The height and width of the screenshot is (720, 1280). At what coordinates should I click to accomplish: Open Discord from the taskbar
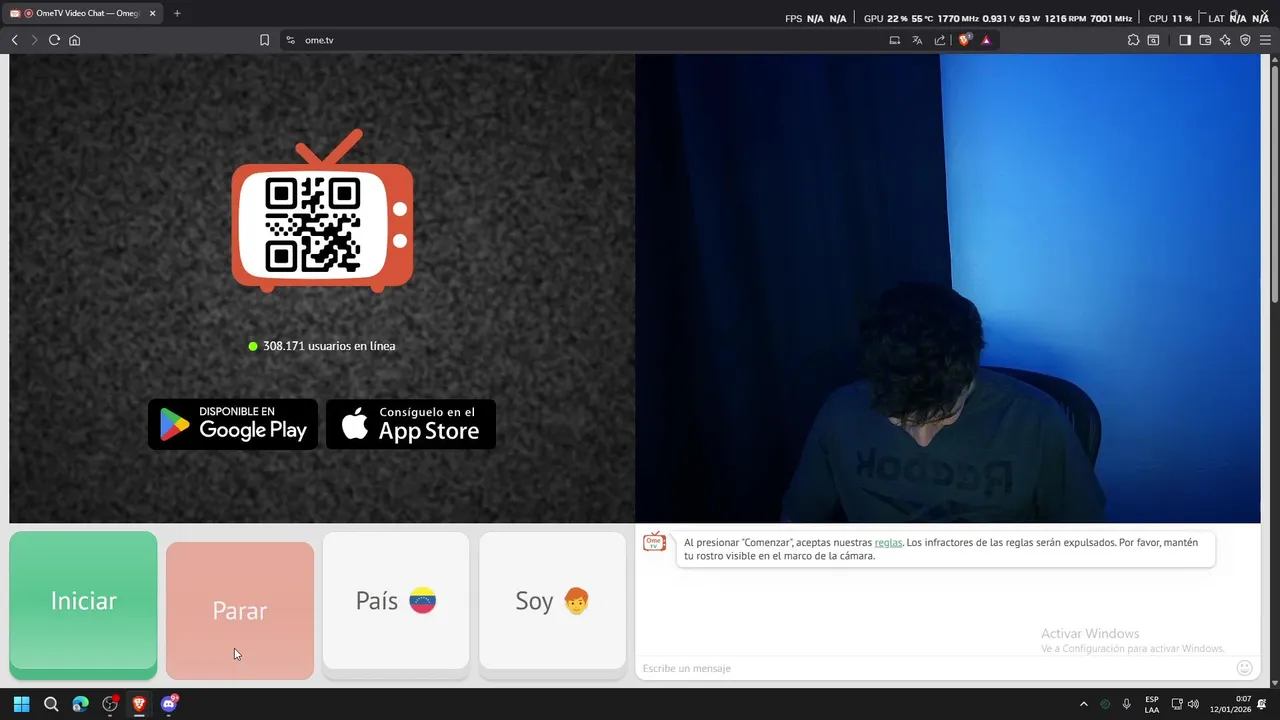[x=168, y=704]
